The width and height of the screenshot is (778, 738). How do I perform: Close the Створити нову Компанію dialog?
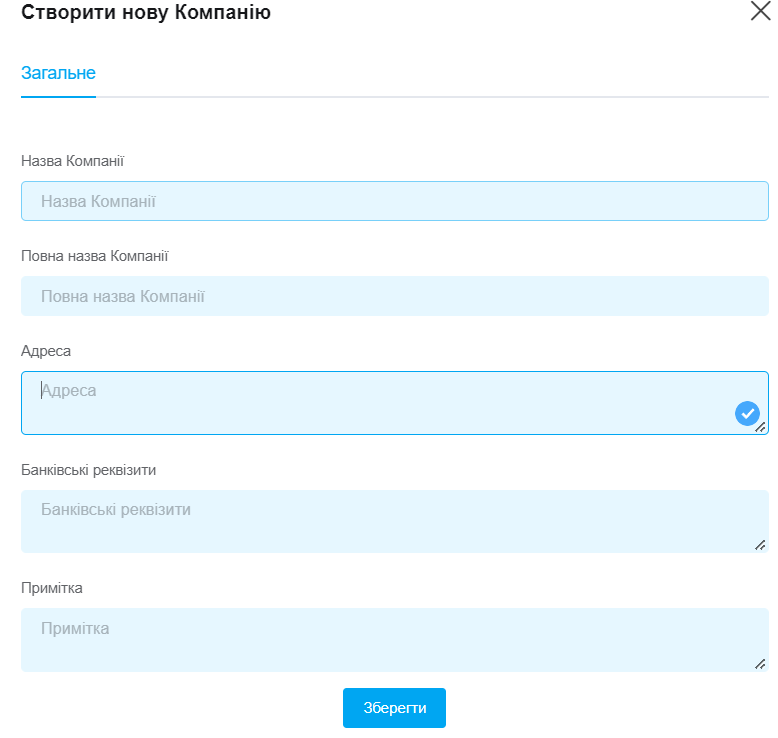[x=760, y=11]
